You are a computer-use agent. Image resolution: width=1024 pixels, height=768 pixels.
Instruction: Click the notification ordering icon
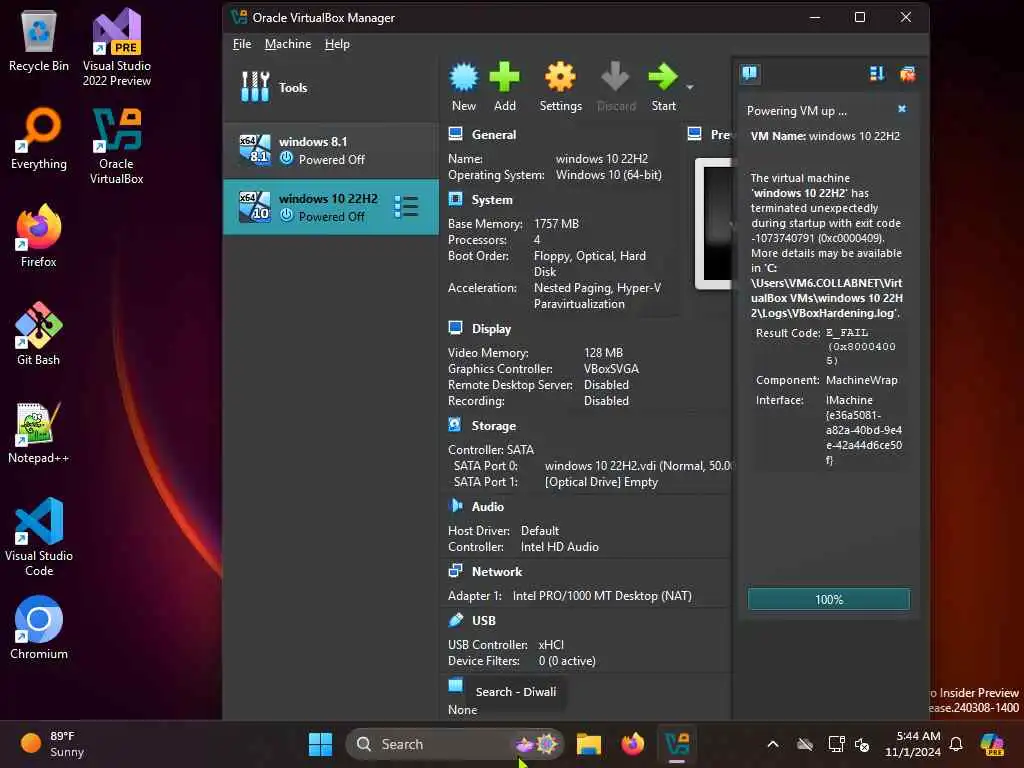pos(877,74)
